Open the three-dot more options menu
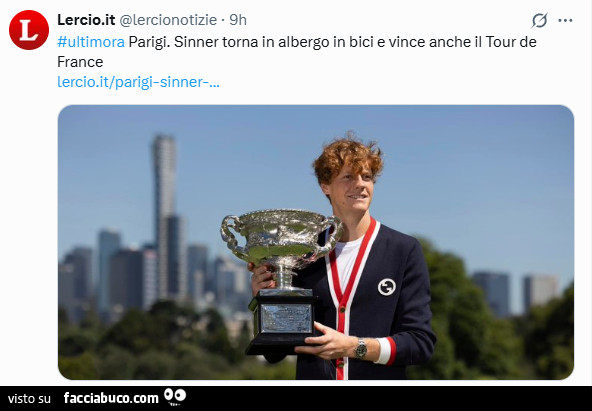Screen dimensions: 592x411 pyautogui.click(x=565, y=20)
